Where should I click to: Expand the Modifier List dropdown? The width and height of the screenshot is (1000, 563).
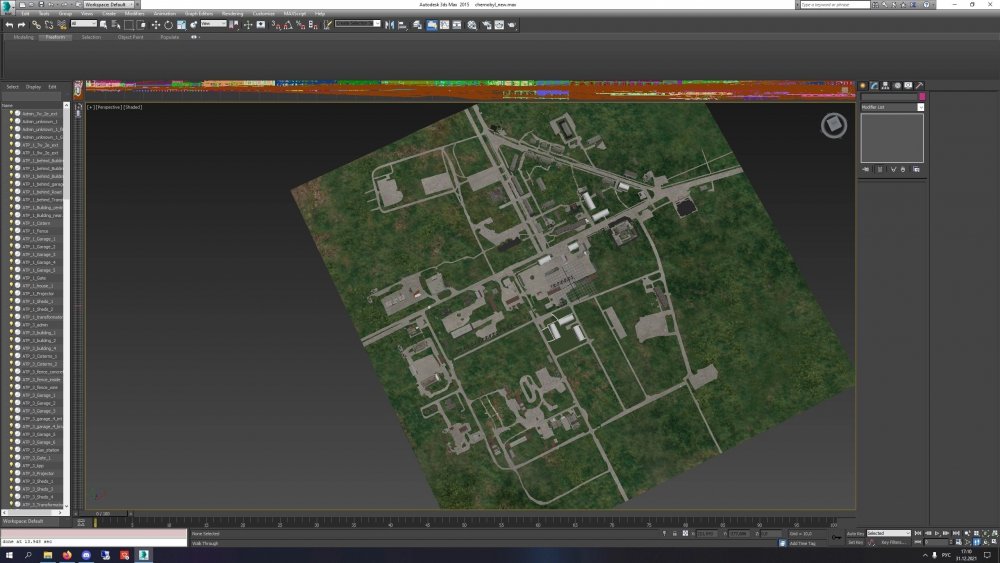point(892,106)
